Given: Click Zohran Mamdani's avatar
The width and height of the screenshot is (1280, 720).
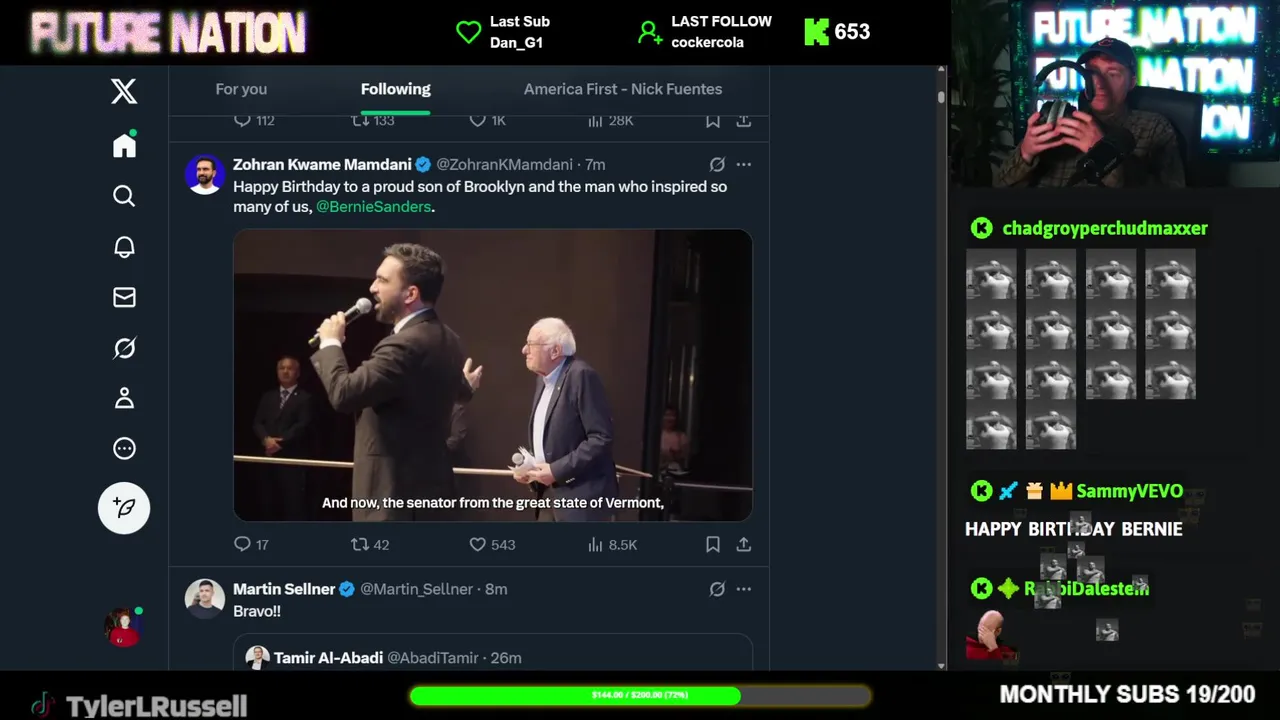Looking at the screenshot, I should [204, 174].
